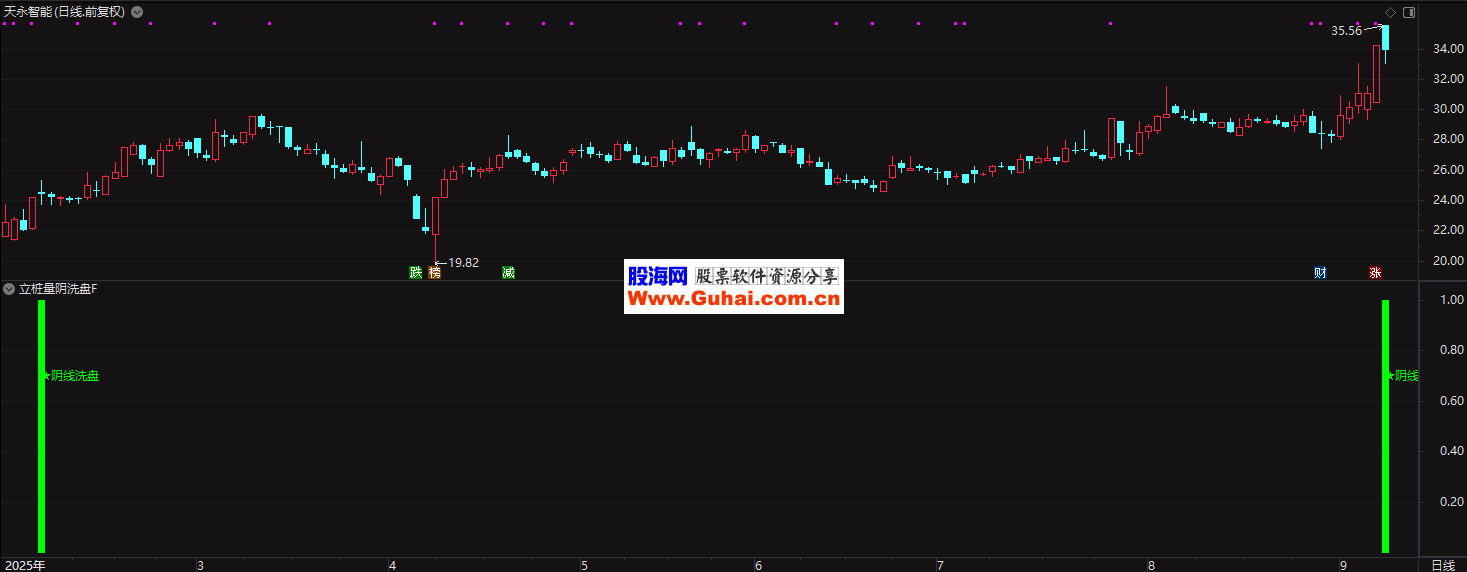
Task: Click the 35.56 high price label
Action: point(1346,31)
